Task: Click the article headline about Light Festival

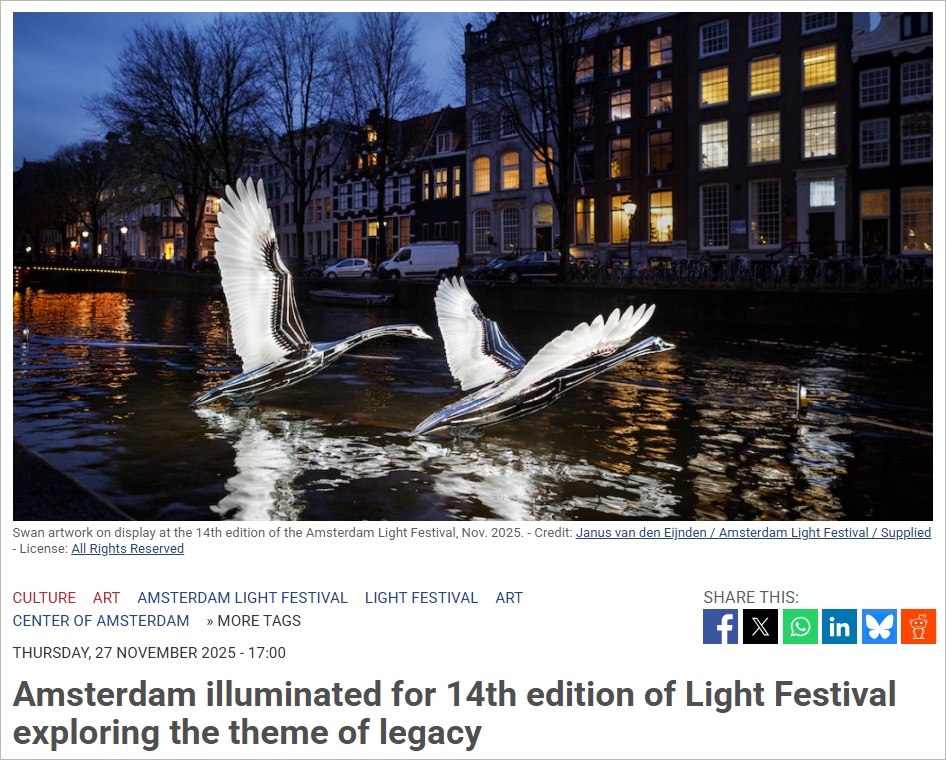Action: (454, 713)
